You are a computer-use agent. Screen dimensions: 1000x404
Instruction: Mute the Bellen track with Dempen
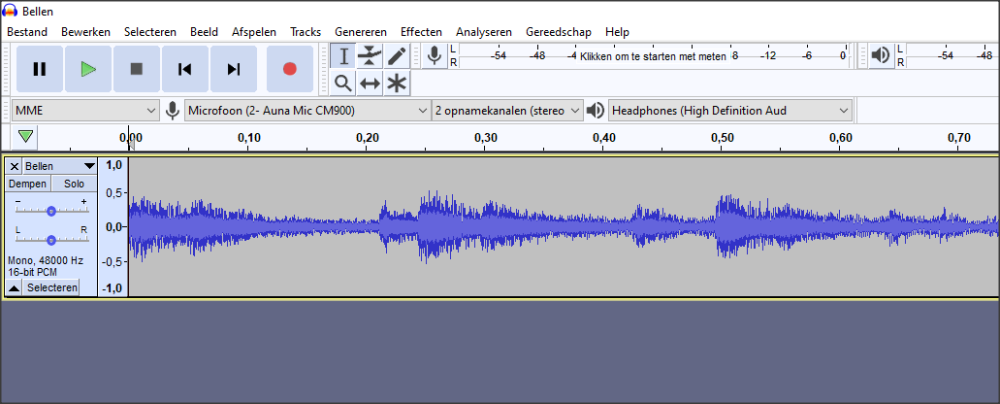27,184
